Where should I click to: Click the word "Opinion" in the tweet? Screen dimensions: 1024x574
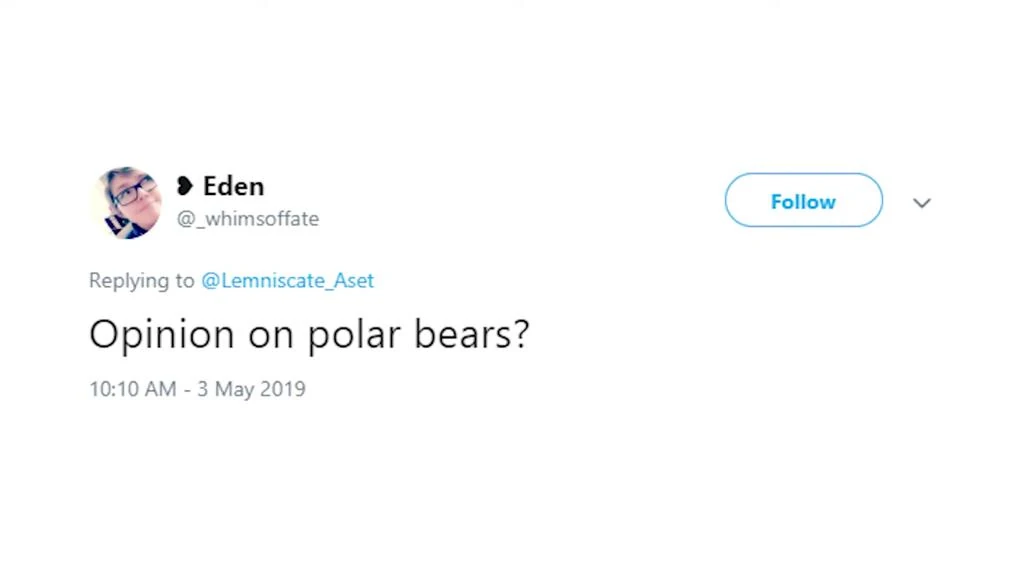(161, 335)
